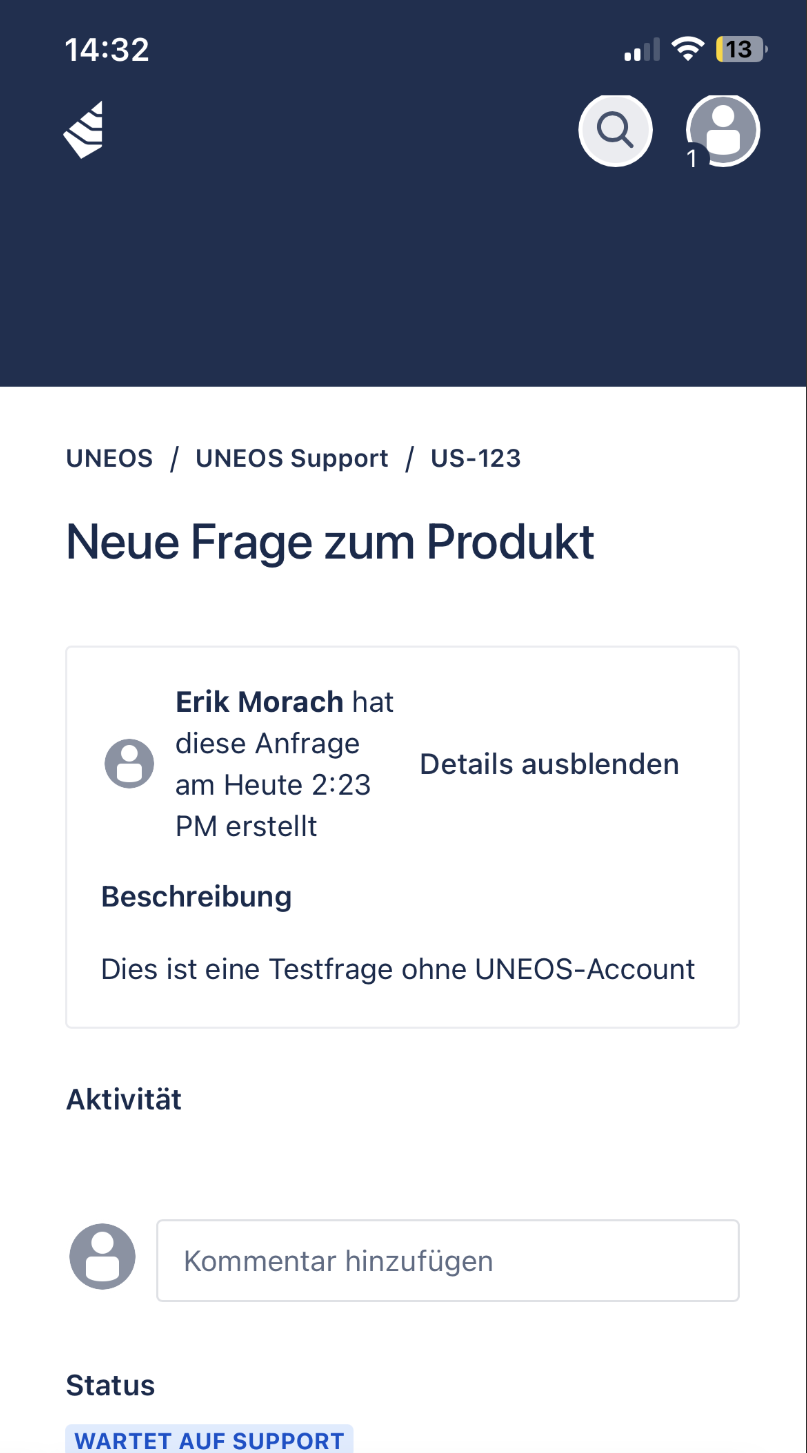Tap the Beschreibung heading
Viewport: 807px width, 1453px height.
click(196, 896)
